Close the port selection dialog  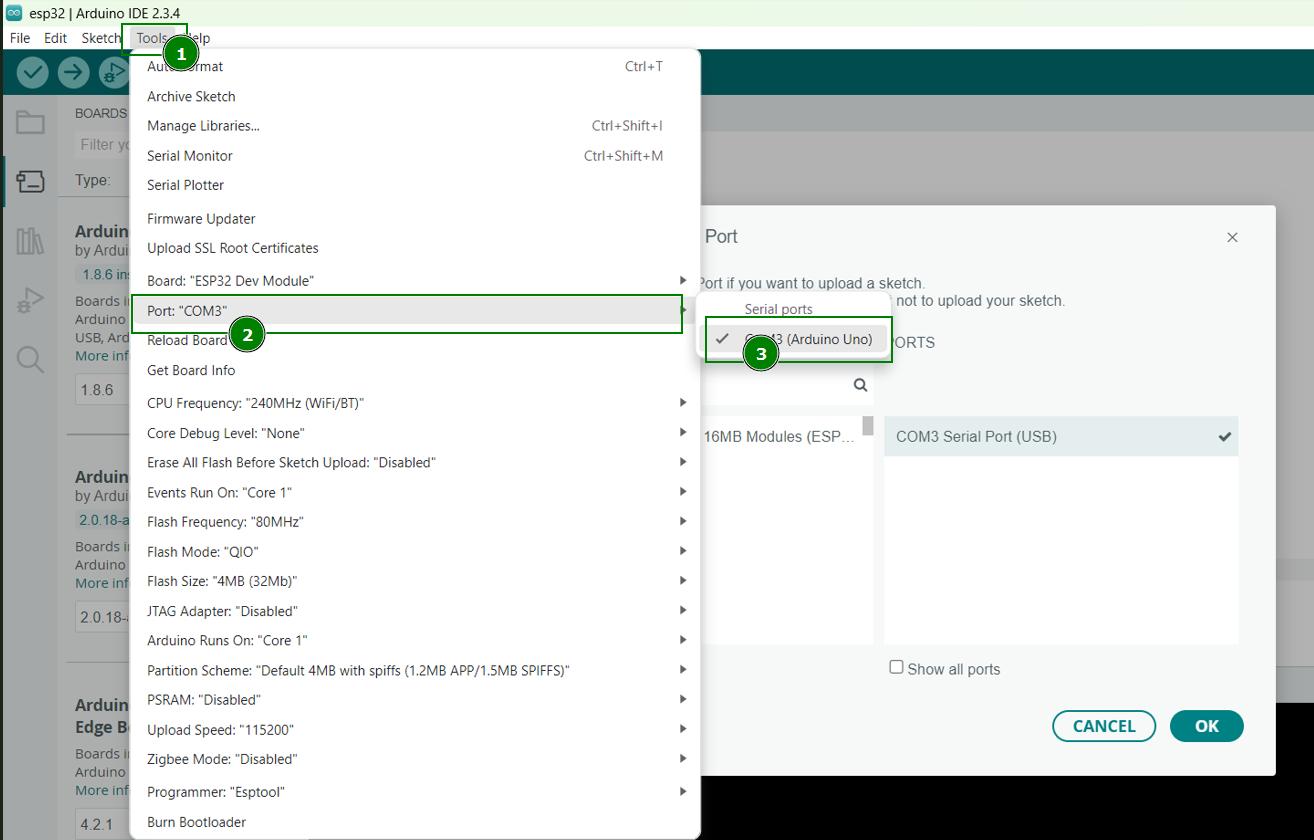(1232, 237)
